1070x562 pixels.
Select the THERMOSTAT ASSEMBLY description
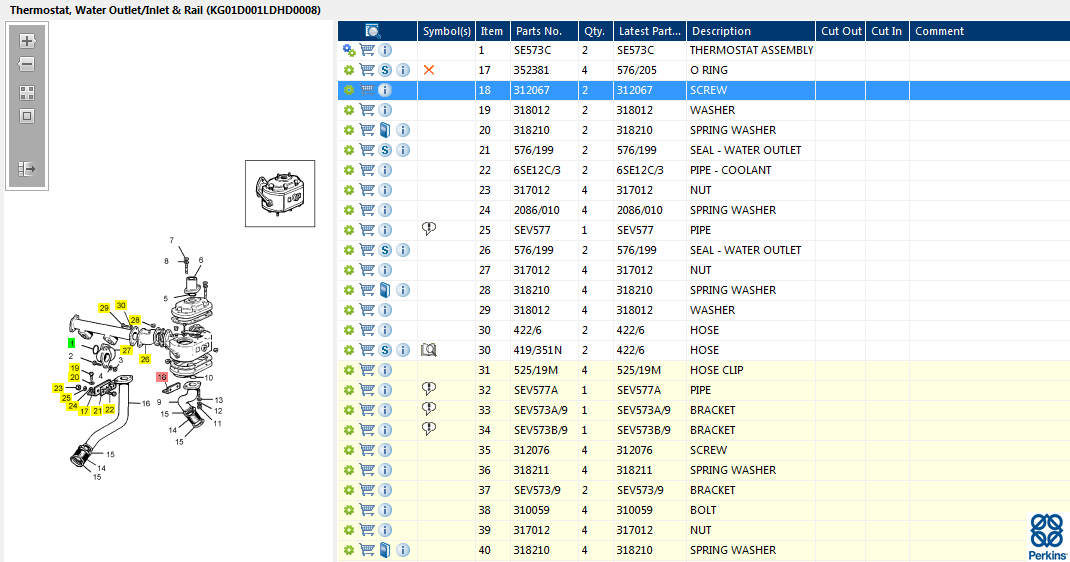click(x=751, y=50)
